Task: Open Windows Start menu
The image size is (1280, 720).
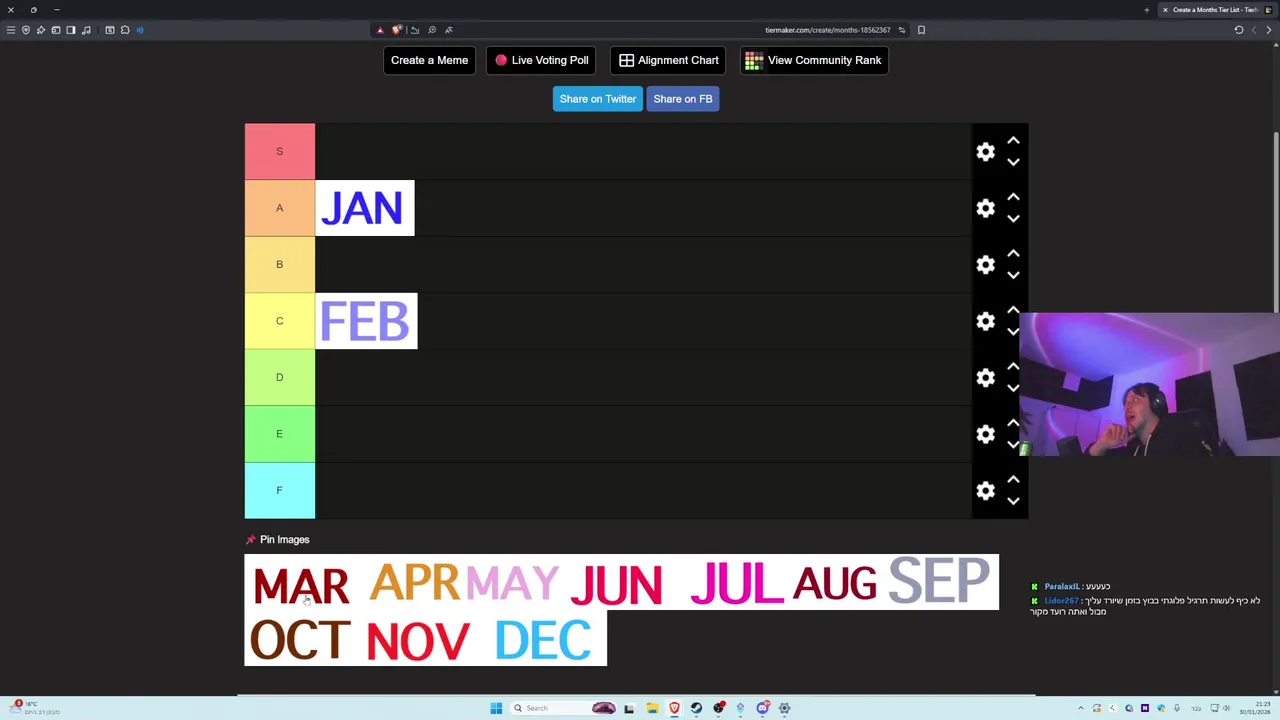Action: pyautogui.click(x=496, y=708)
